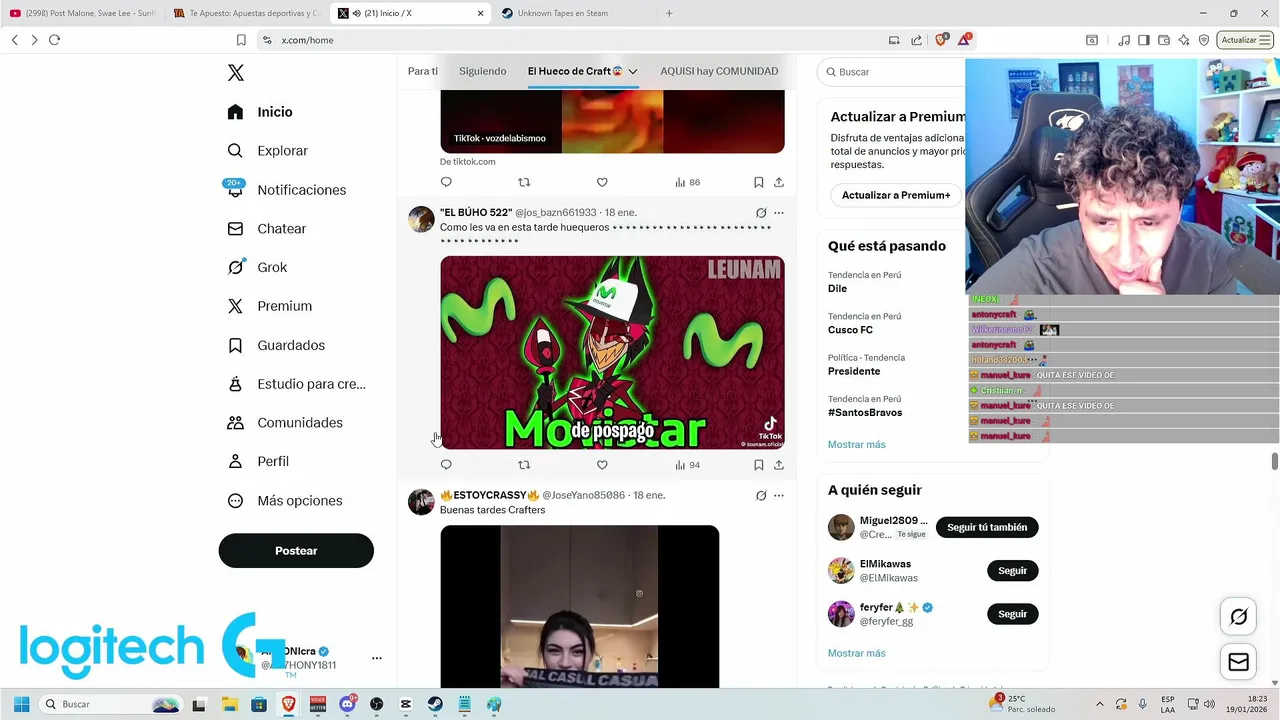Viewport: 1280px width, 720px height.
Task: Open Premium from the sidebar
Action: tap(269, 306)
